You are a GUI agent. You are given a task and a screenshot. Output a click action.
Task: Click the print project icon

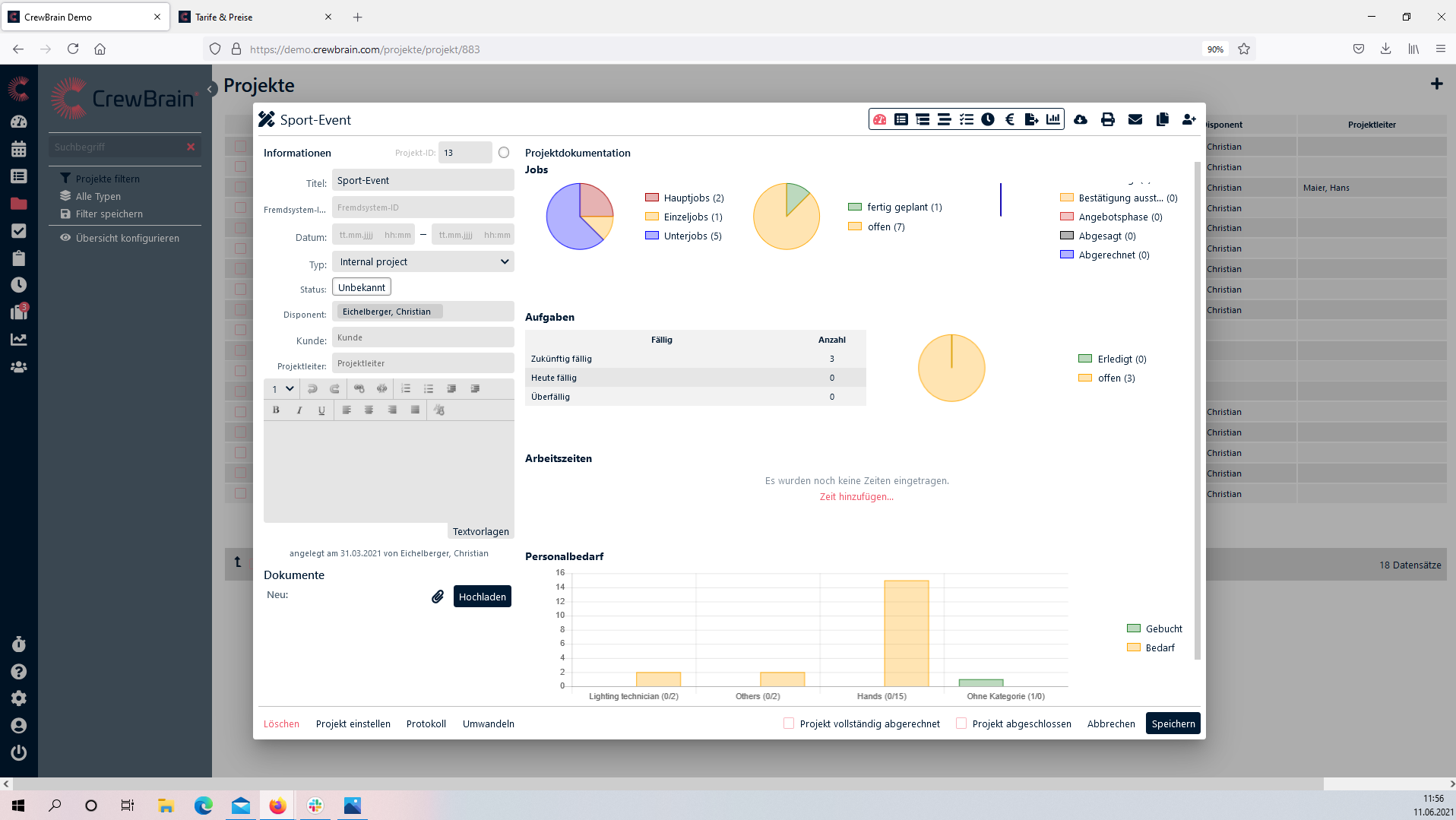(1107, 119)
